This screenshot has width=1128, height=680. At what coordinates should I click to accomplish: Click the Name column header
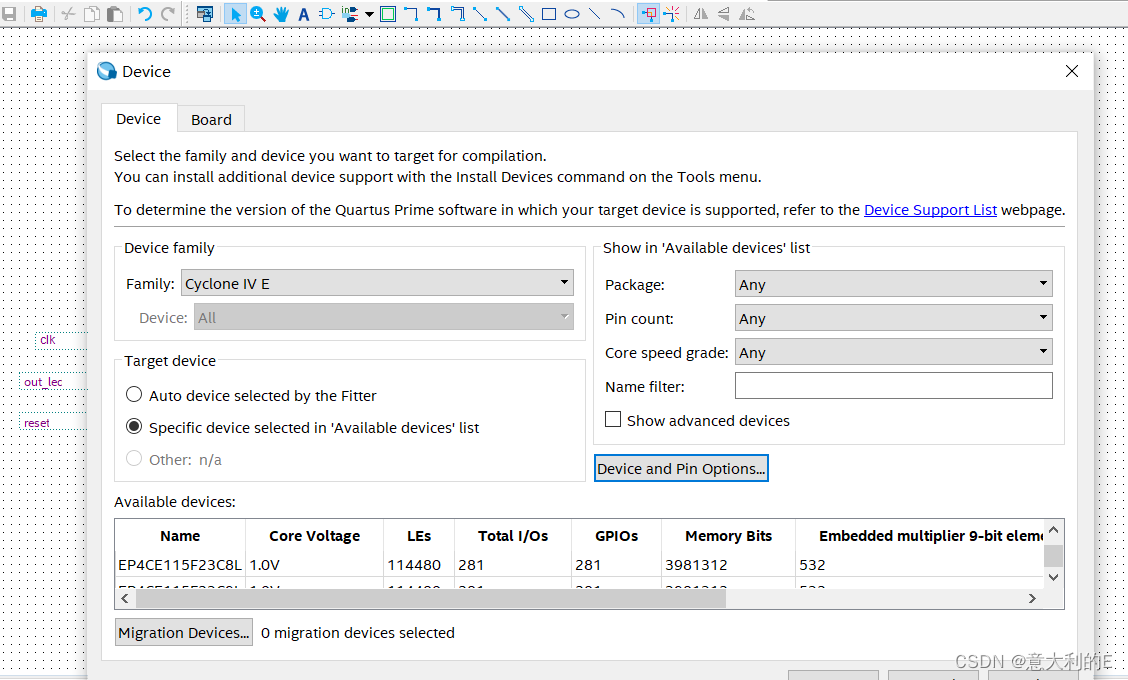(x=180, y=536)
